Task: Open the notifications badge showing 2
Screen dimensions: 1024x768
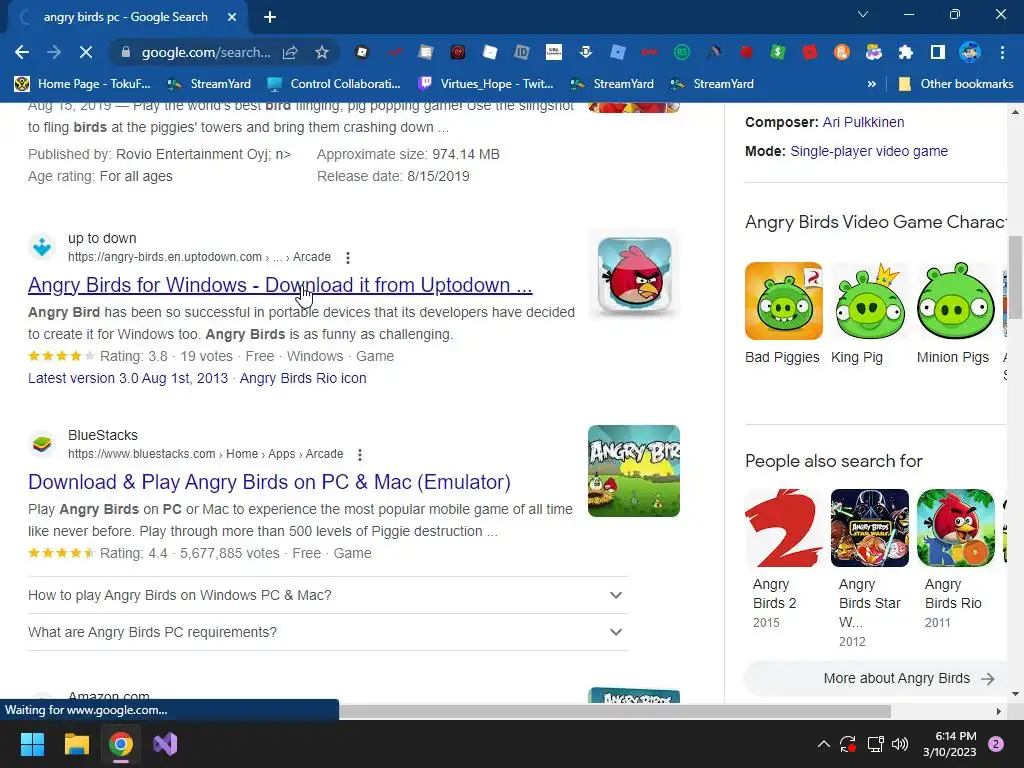Action: (996, 744)
